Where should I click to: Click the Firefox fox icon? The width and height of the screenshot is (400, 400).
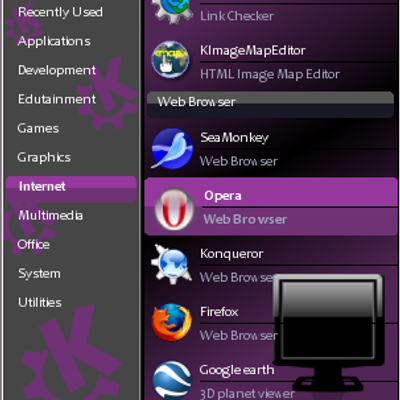click(172, 322)
